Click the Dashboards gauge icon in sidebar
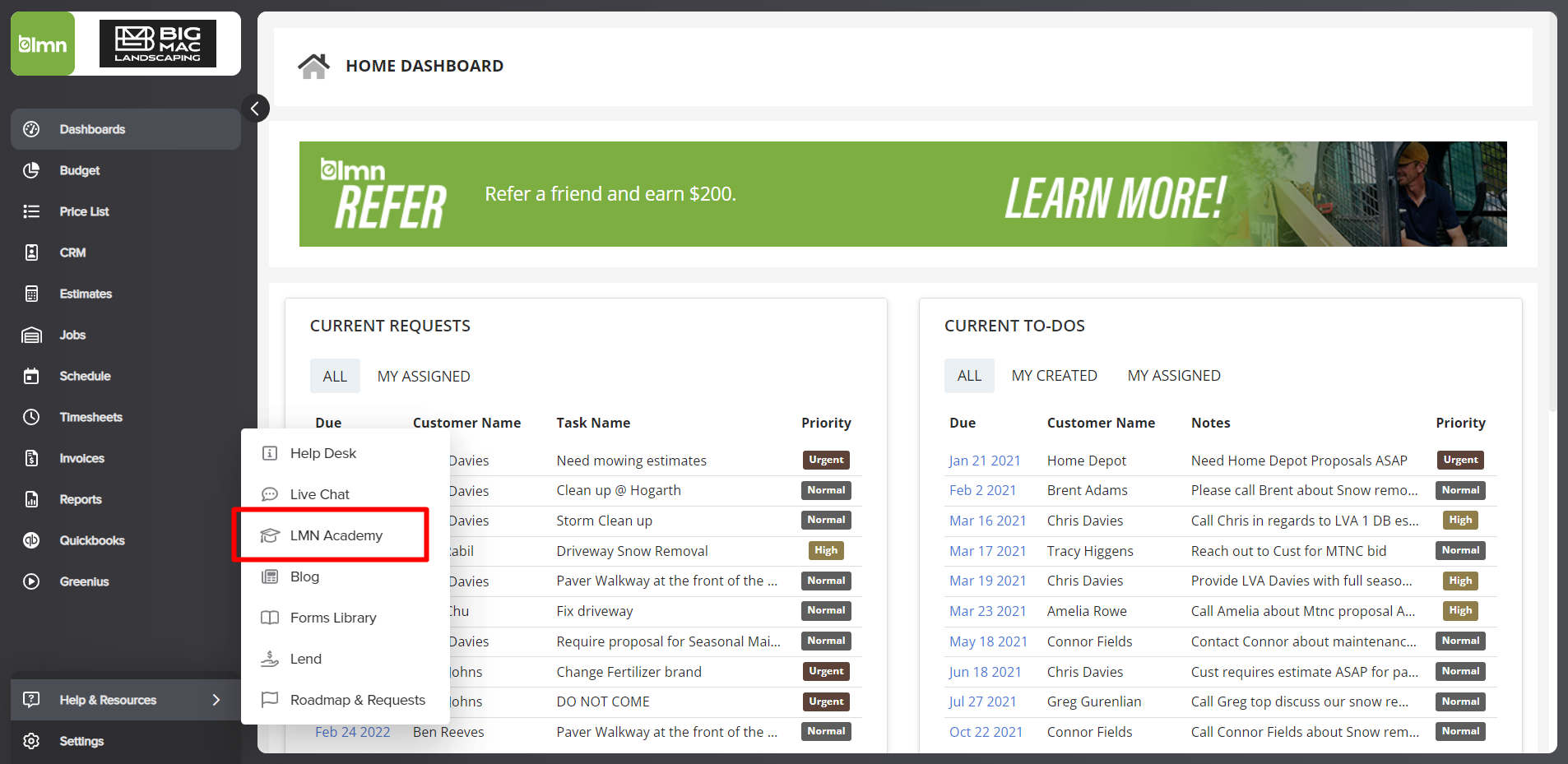The height and width of the screenshot is (764, 1568). [31, 129]
